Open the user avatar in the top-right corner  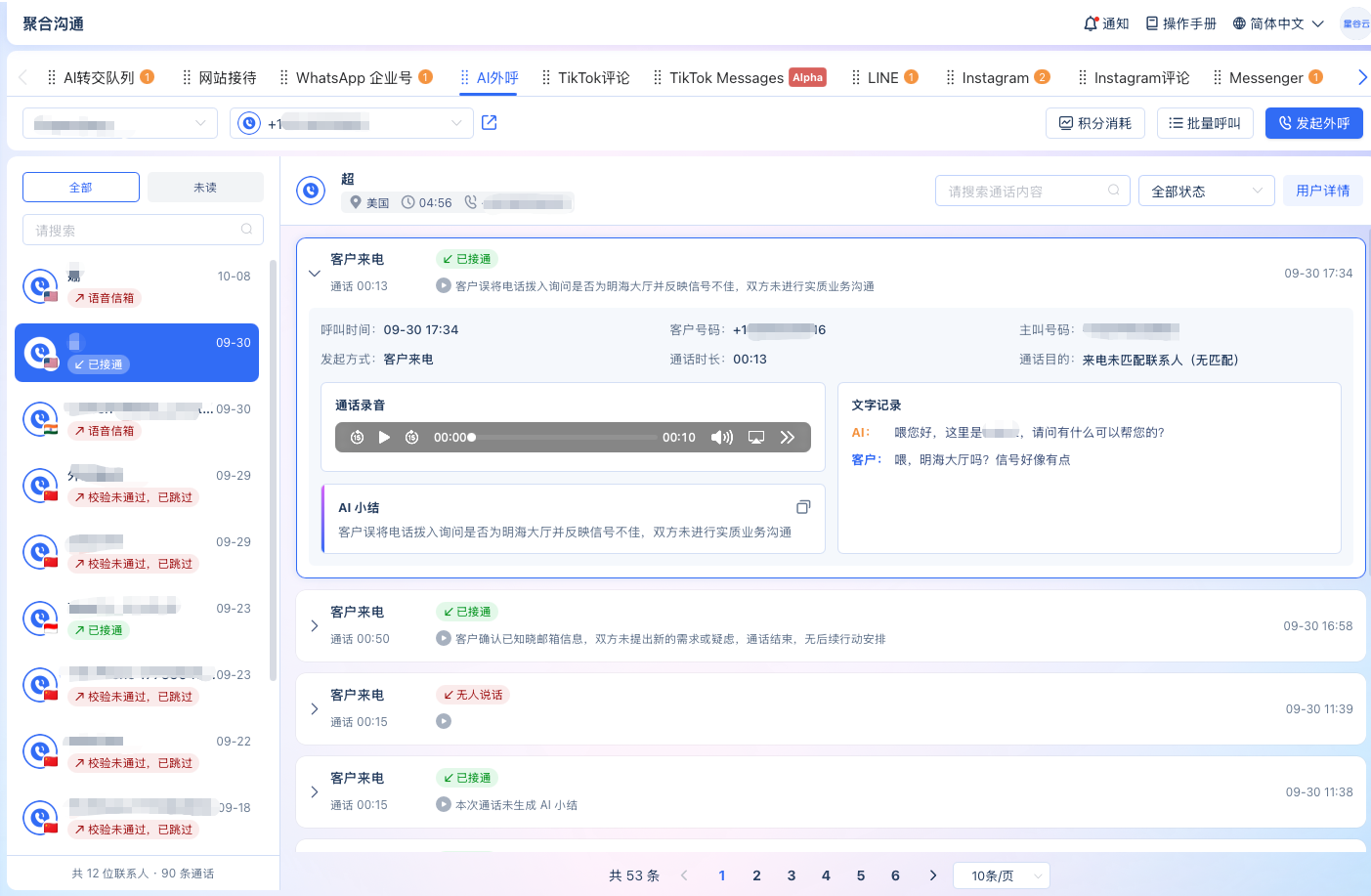tap(1355, 23)
